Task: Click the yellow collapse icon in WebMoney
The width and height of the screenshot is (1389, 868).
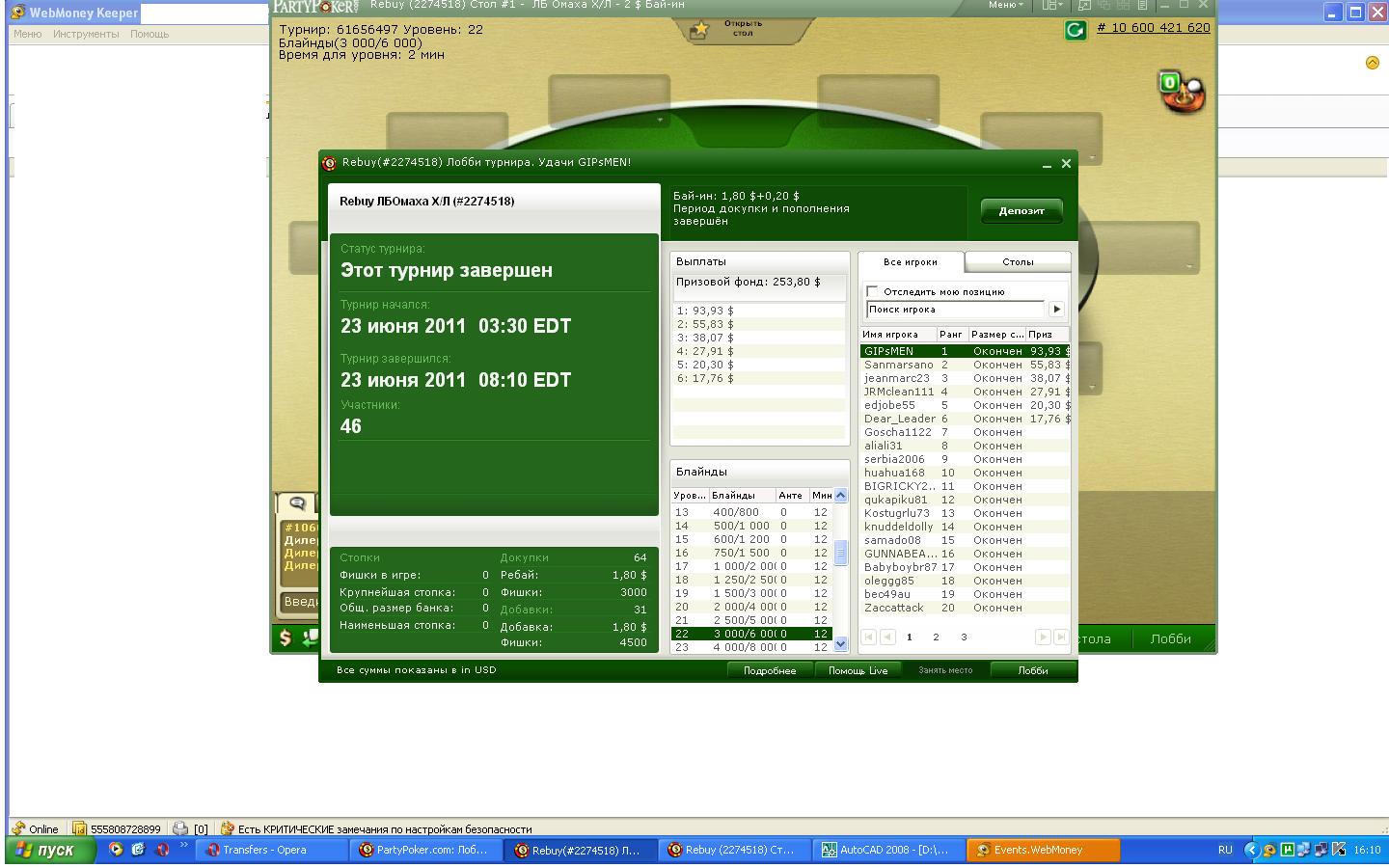Action: 1372,63
